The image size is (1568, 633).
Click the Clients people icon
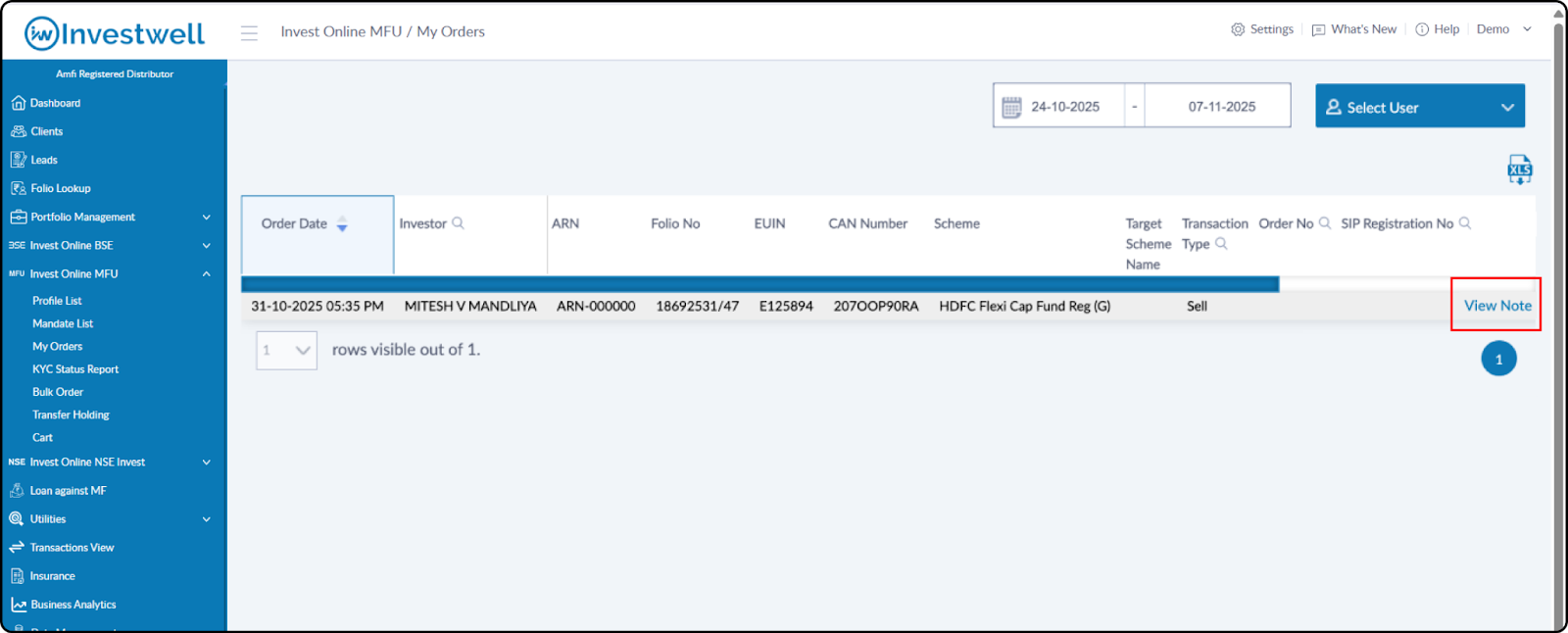point(18,131)
